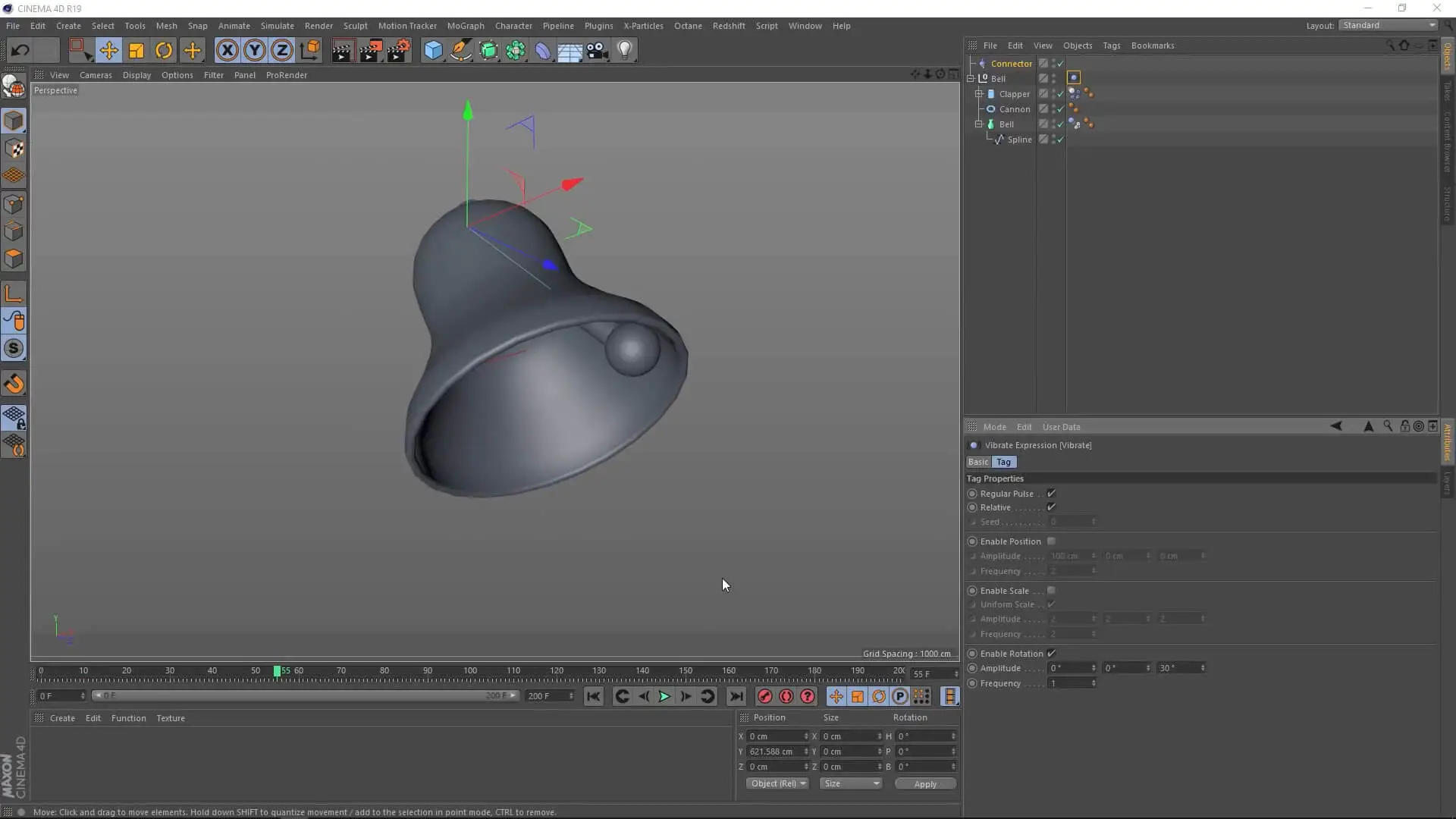Click the Position Y 621.588 cm field
The height and width of the screenshot is (819, 1456).
click(777, 752)
